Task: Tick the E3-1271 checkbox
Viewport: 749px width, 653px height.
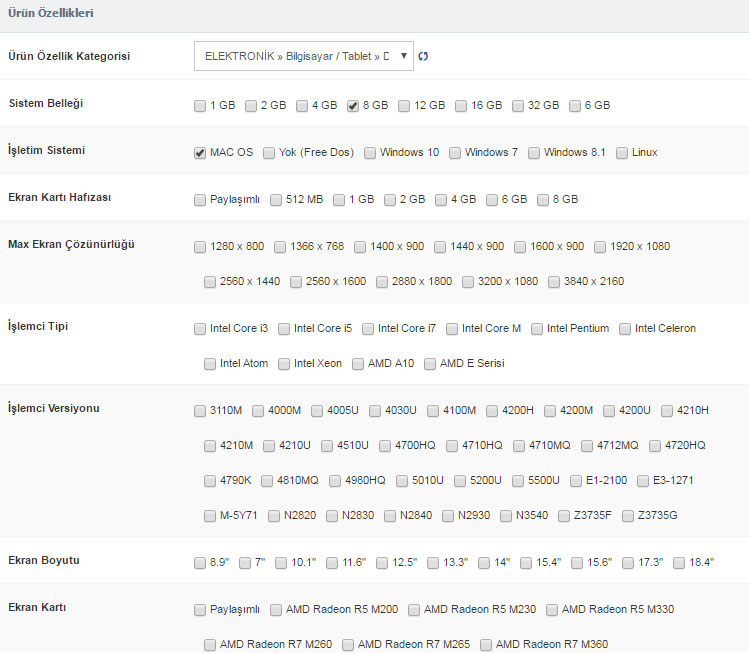Action: pos(643,481)
